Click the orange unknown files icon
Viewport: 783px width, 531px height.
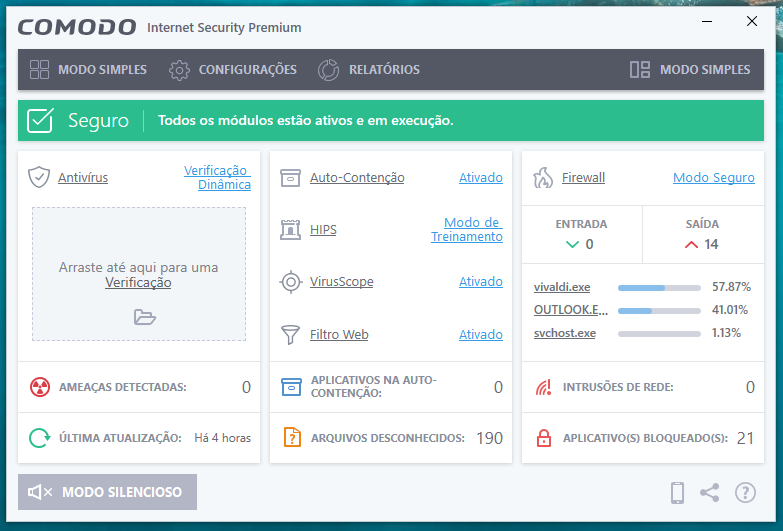tap(292, 438)
